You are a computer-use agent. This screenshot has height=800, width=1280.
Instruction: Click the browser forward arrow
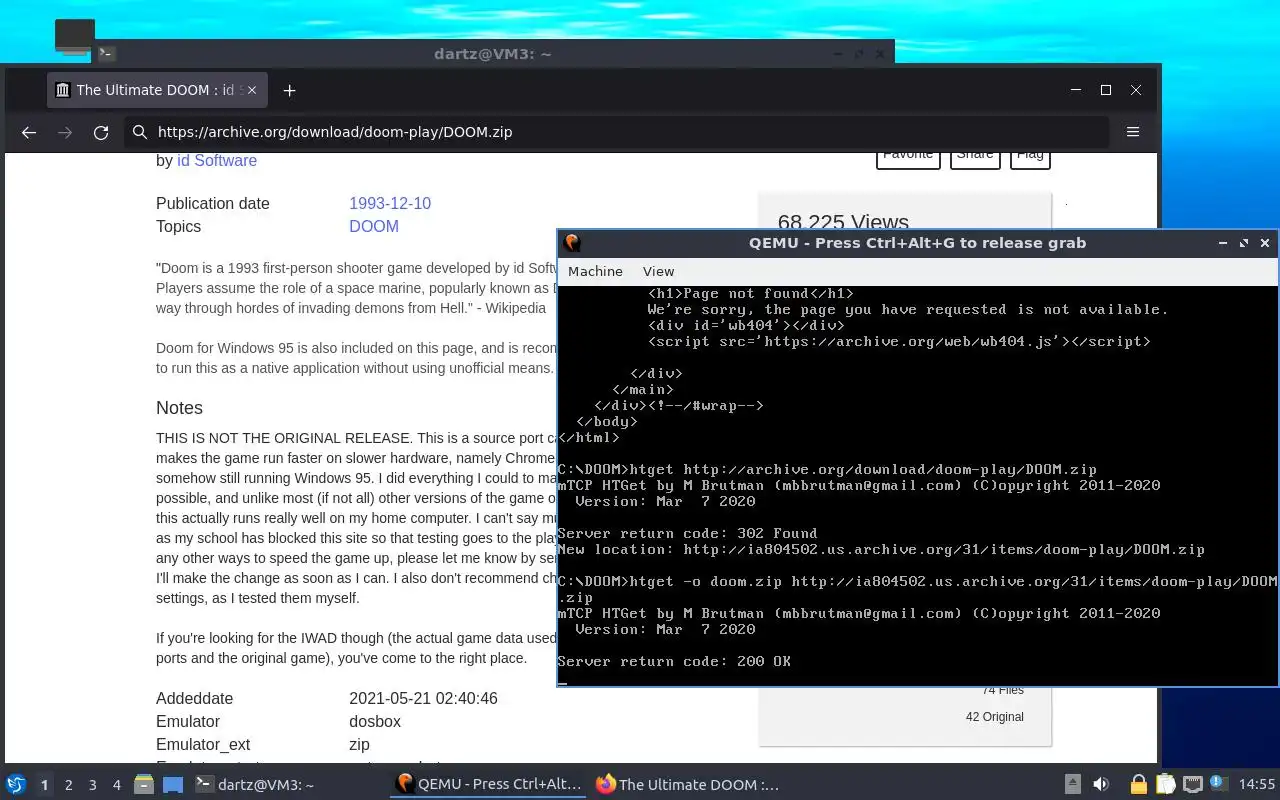pyautogui.click(x=65, y=132)
